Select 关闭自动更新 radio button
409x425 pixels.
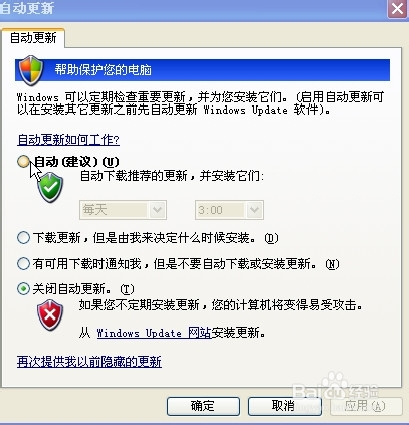(23, 289)
